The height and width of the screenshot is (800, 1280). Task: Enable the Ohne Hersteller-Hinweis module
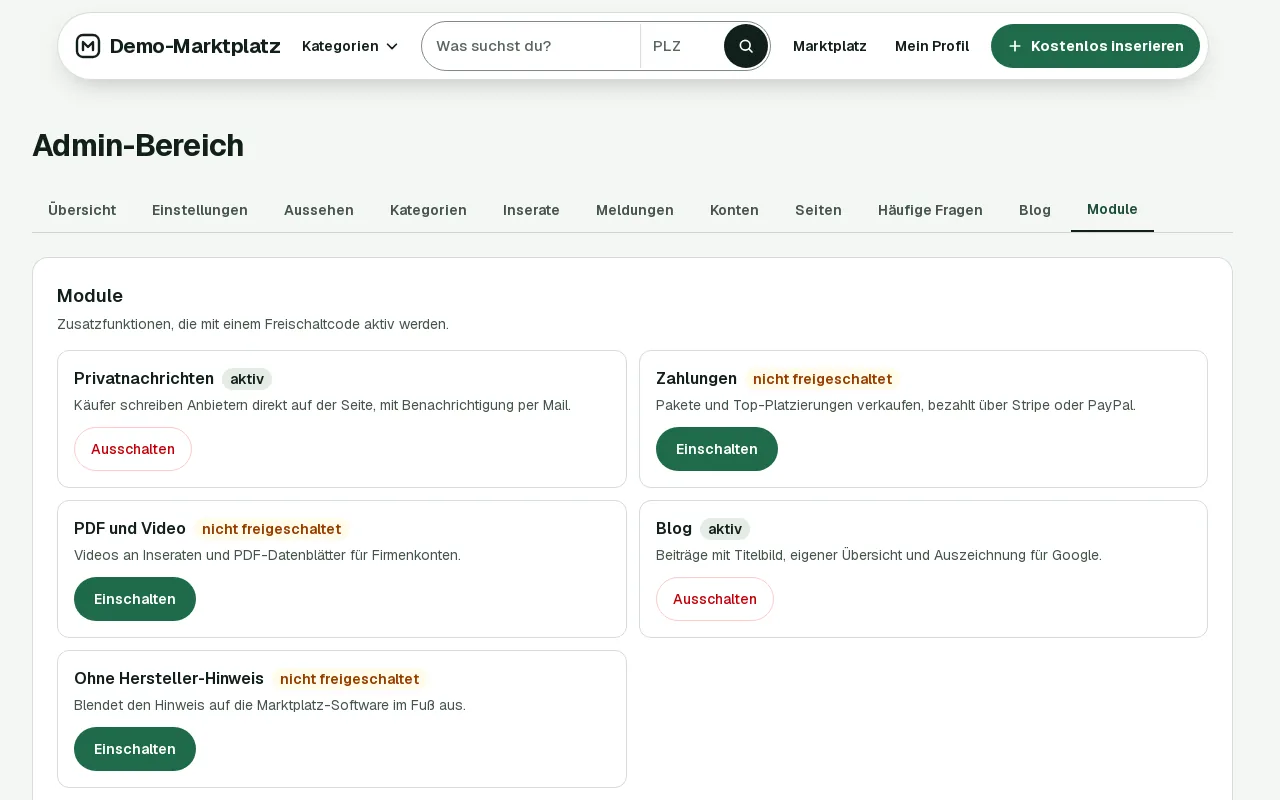point(135,749)
